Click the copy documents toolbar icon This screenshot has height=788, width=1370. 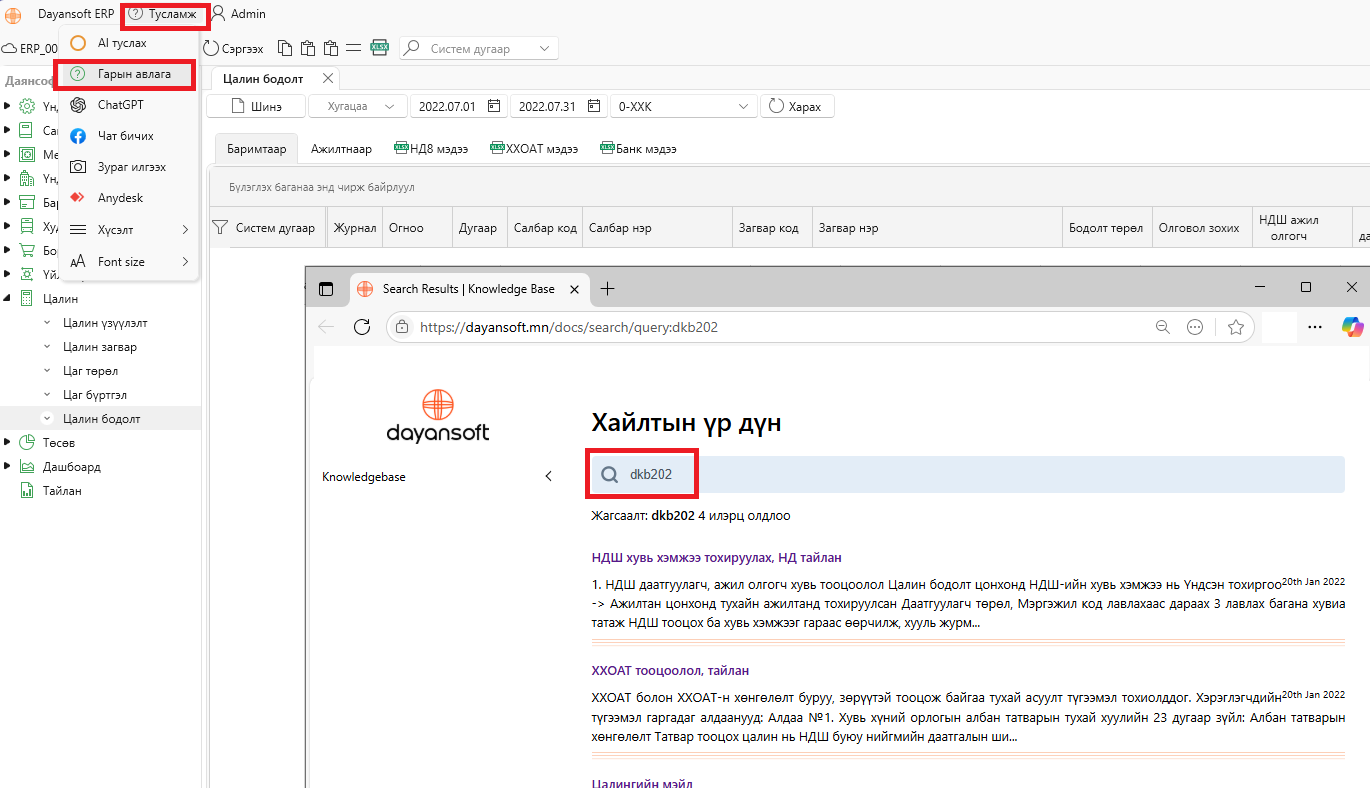tap(286, 48)
